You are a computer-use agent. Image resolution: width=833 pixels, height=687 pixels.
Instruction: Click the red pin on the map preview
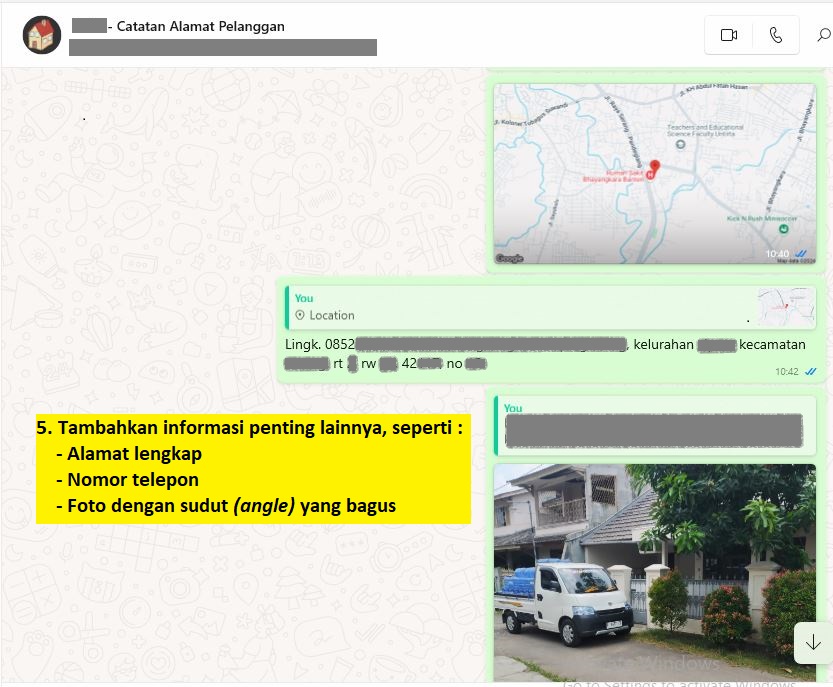tap(654, 167)
